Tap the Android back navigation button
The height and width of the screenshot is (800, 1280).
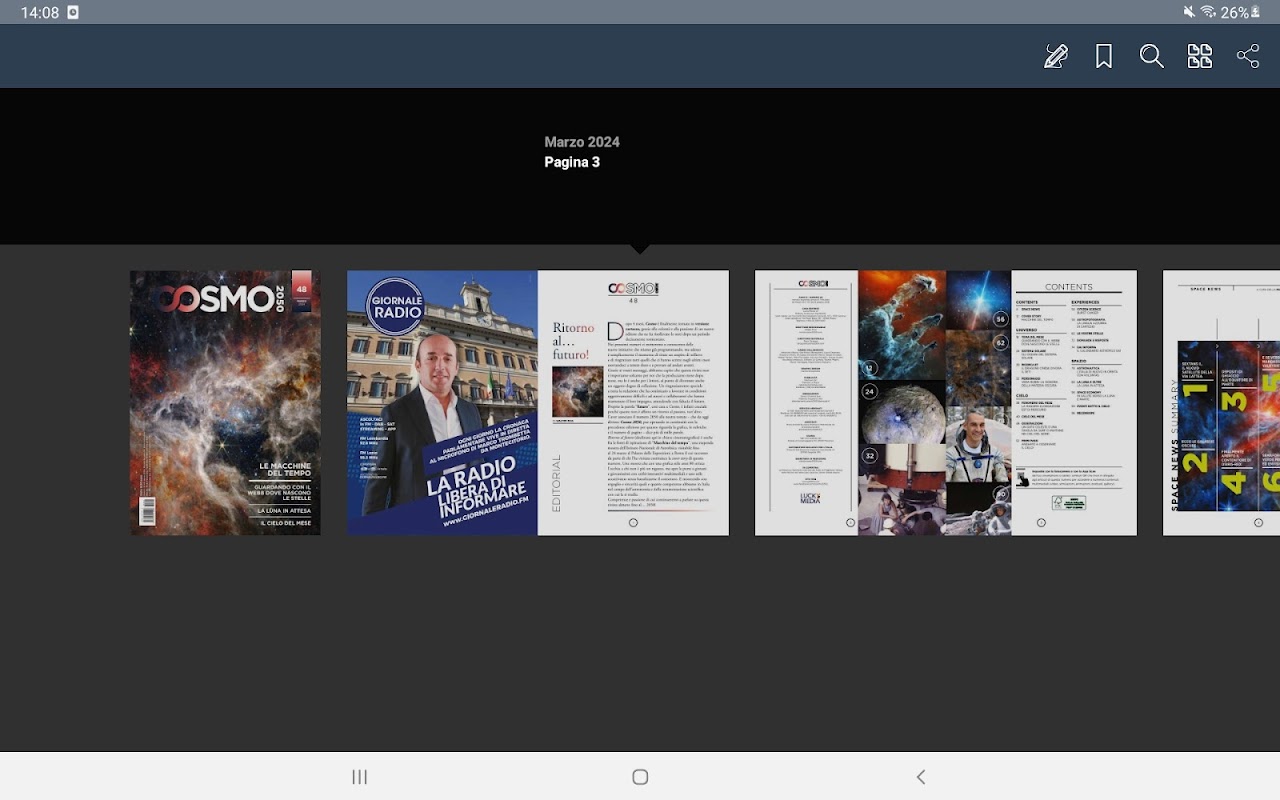click(921, 777)
